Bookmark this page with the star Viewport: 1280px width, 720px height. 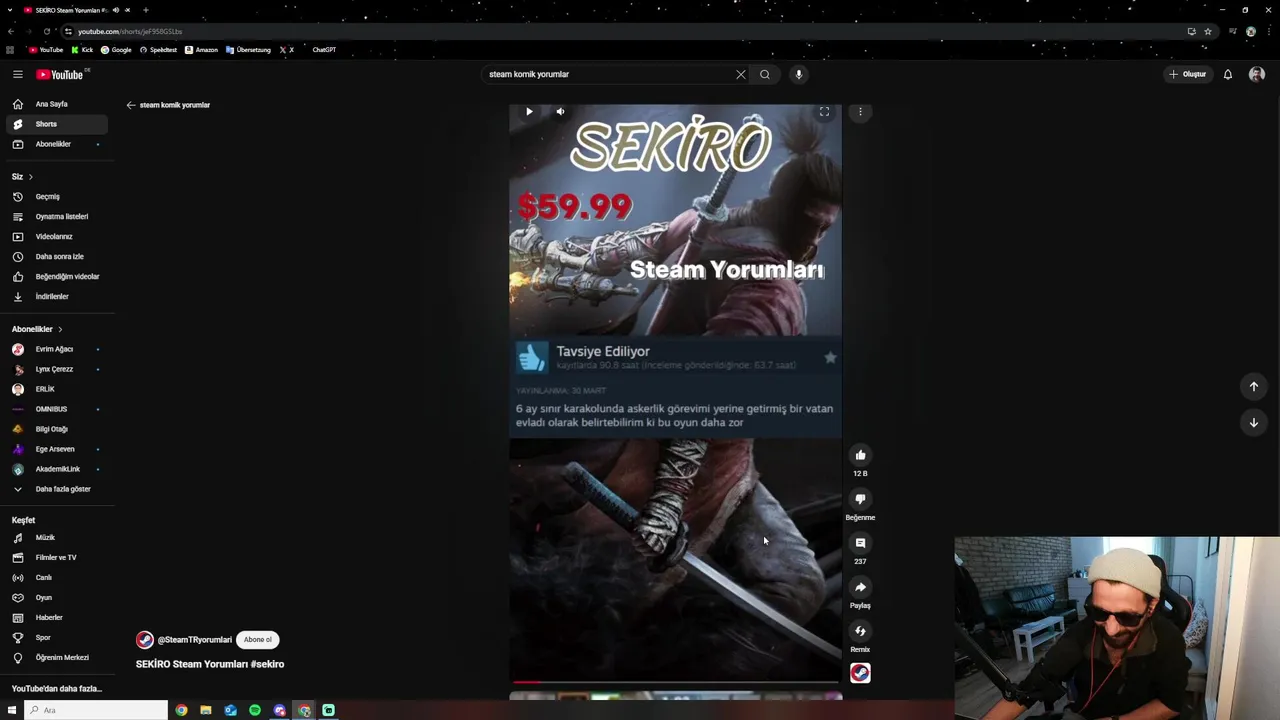coord(1208,31)
